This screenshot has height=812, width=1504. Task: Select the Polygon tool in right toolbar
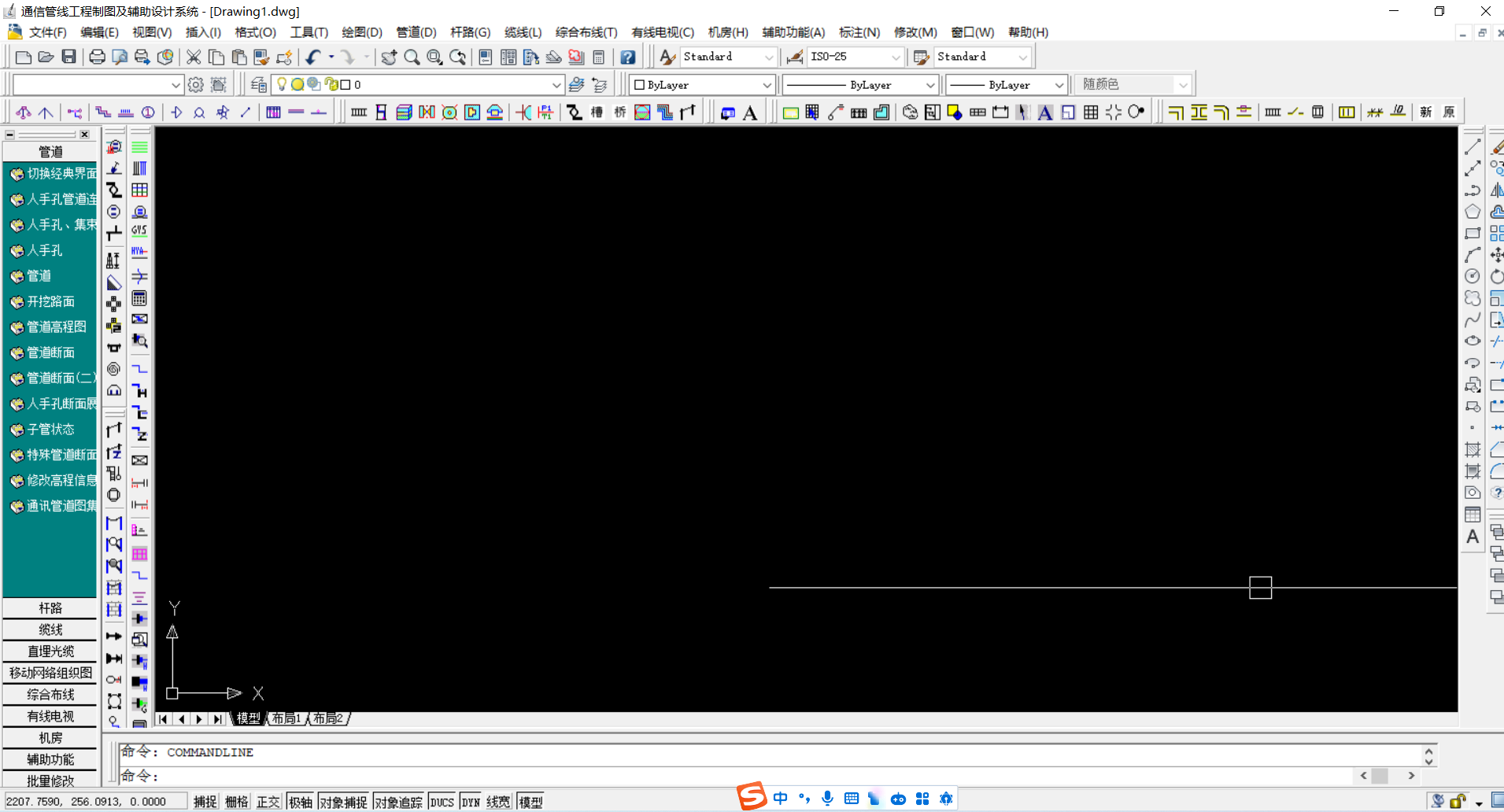pyautogui.click(x=1473, y=212)
